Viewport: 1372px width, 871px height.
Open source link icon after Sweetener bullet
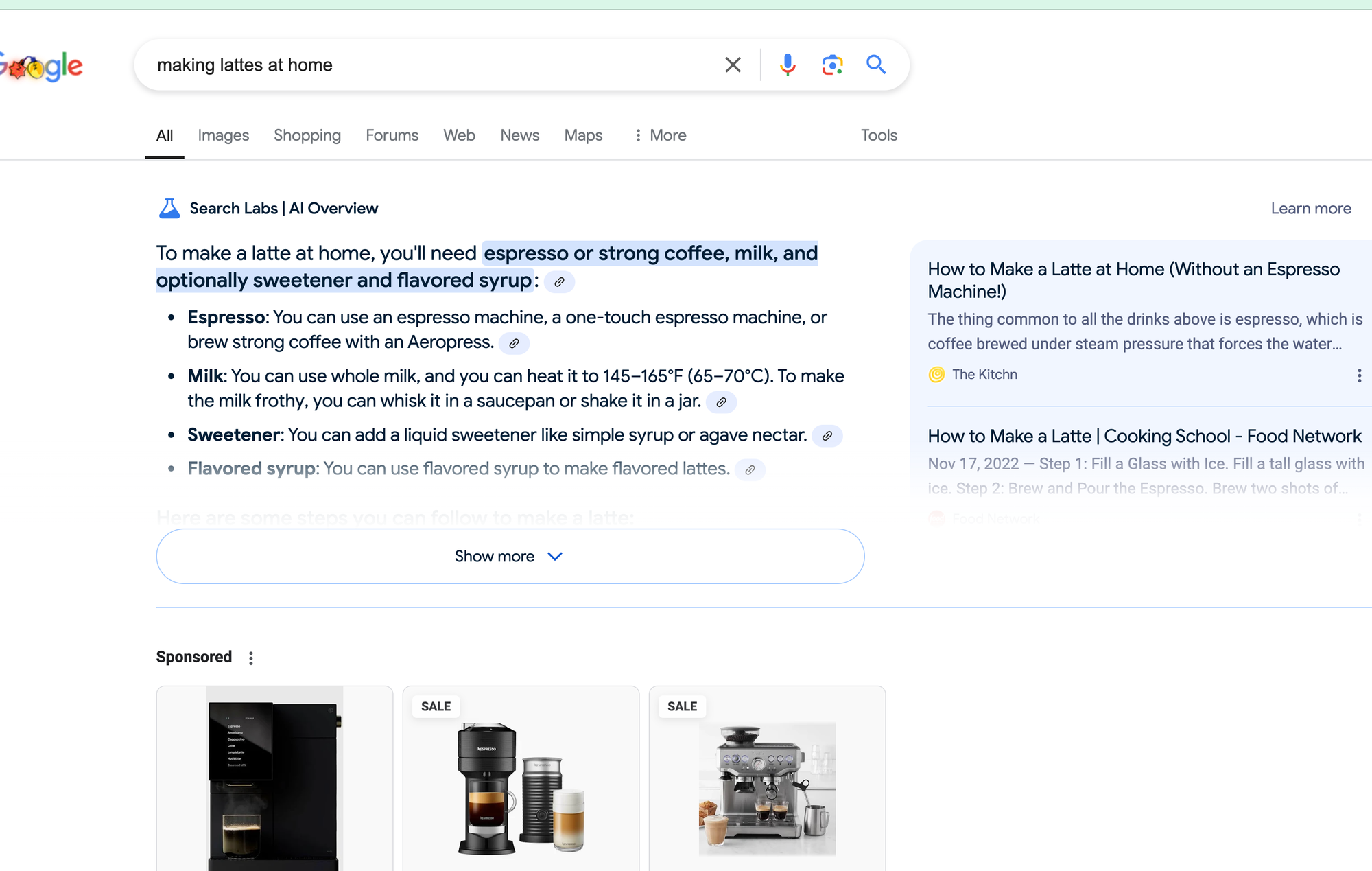pos(827,436)
